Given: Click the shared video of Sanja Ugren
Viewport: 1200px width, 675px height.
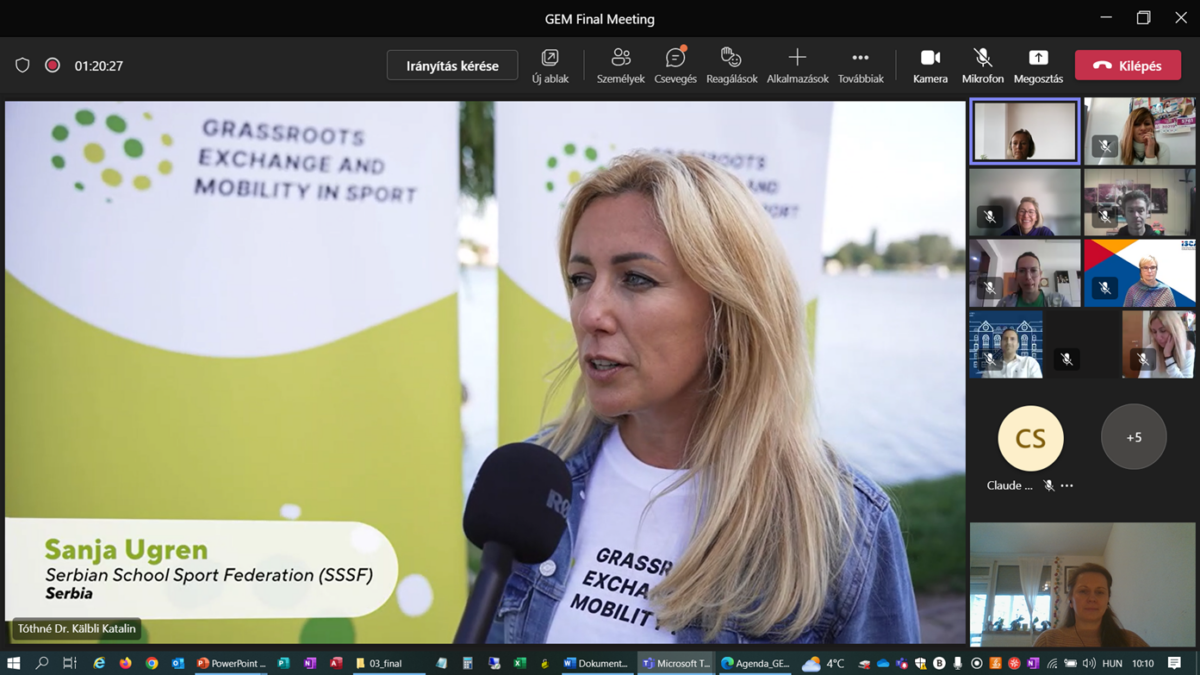Looking at the screenshot, I should coord(485,372).
